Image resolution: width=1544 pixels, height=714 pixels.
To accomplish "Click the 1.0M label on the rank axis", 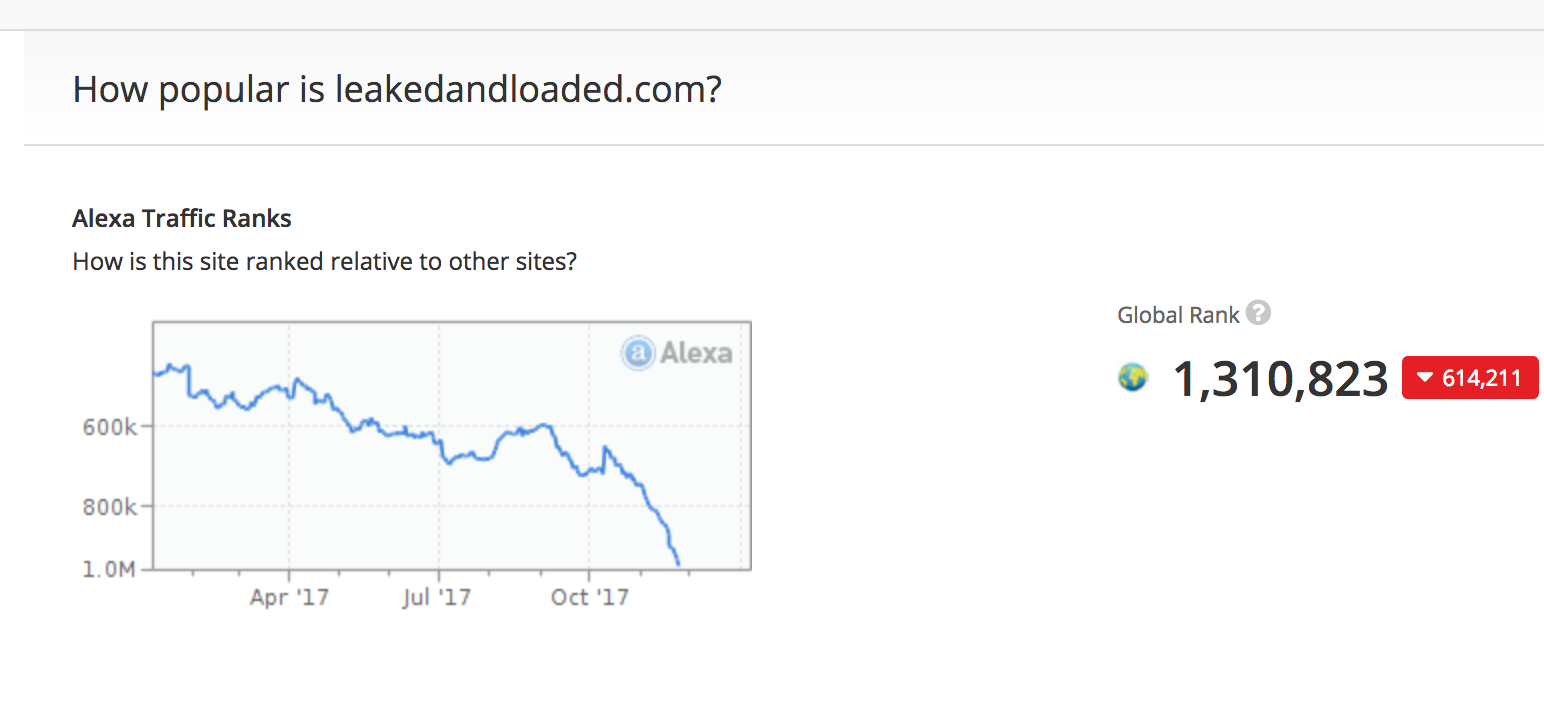I will point(110,570).
